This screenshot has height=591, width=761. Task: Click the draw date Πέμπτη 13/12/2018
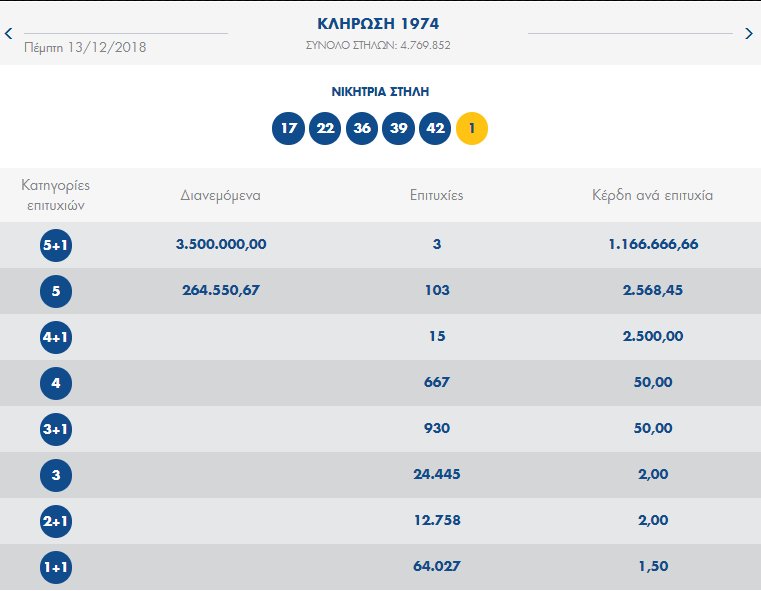[85, 46]
